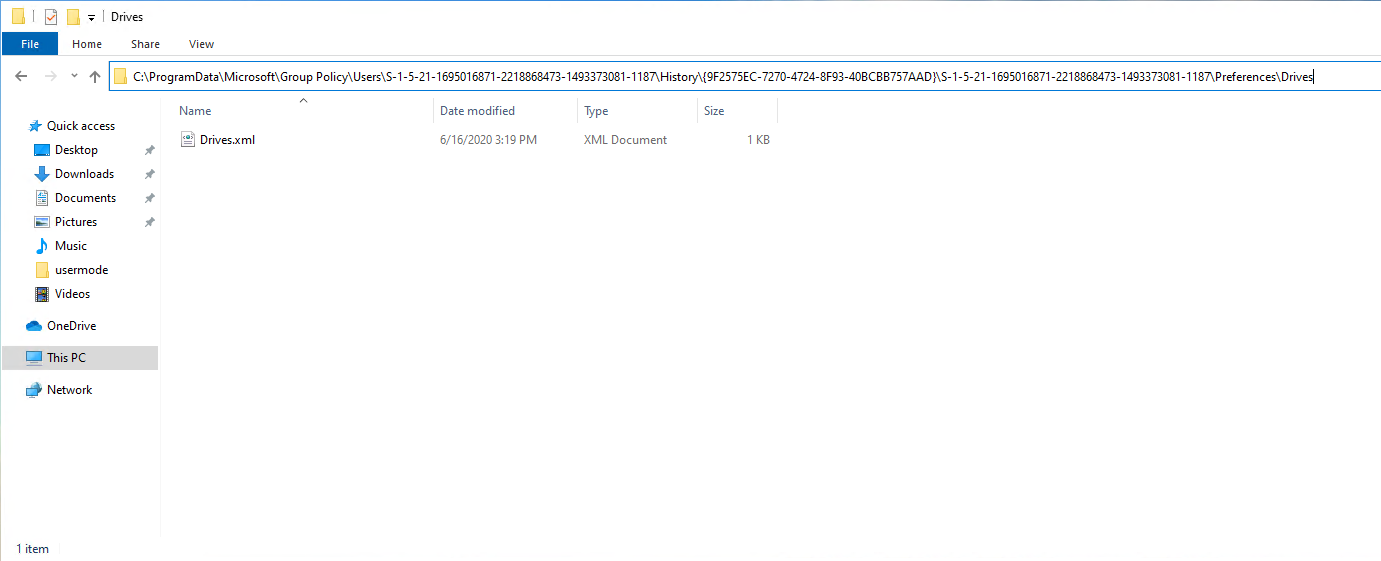Click the Documents page icon
Viewport: 1381px width, 561px height.
click(x=42, y=198)
